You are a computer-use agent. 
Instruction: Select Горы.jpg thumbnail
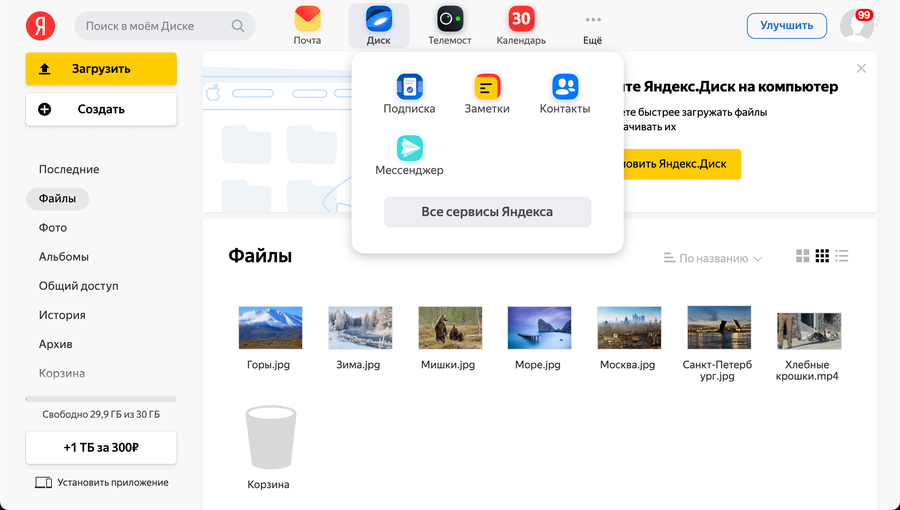click(x=270, y=328)
